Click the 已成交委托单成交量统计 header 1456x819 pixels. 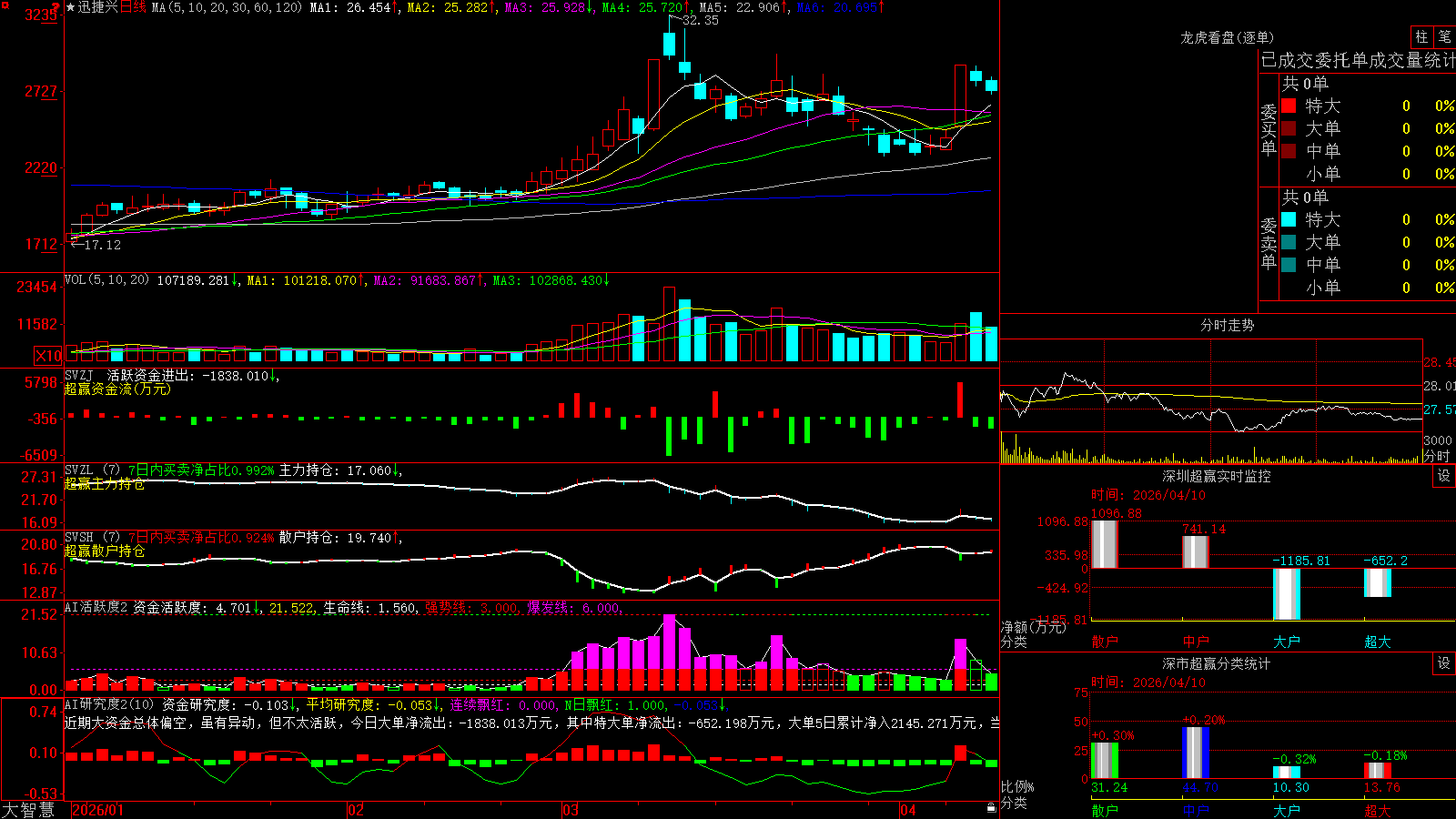pos(1359,60)
